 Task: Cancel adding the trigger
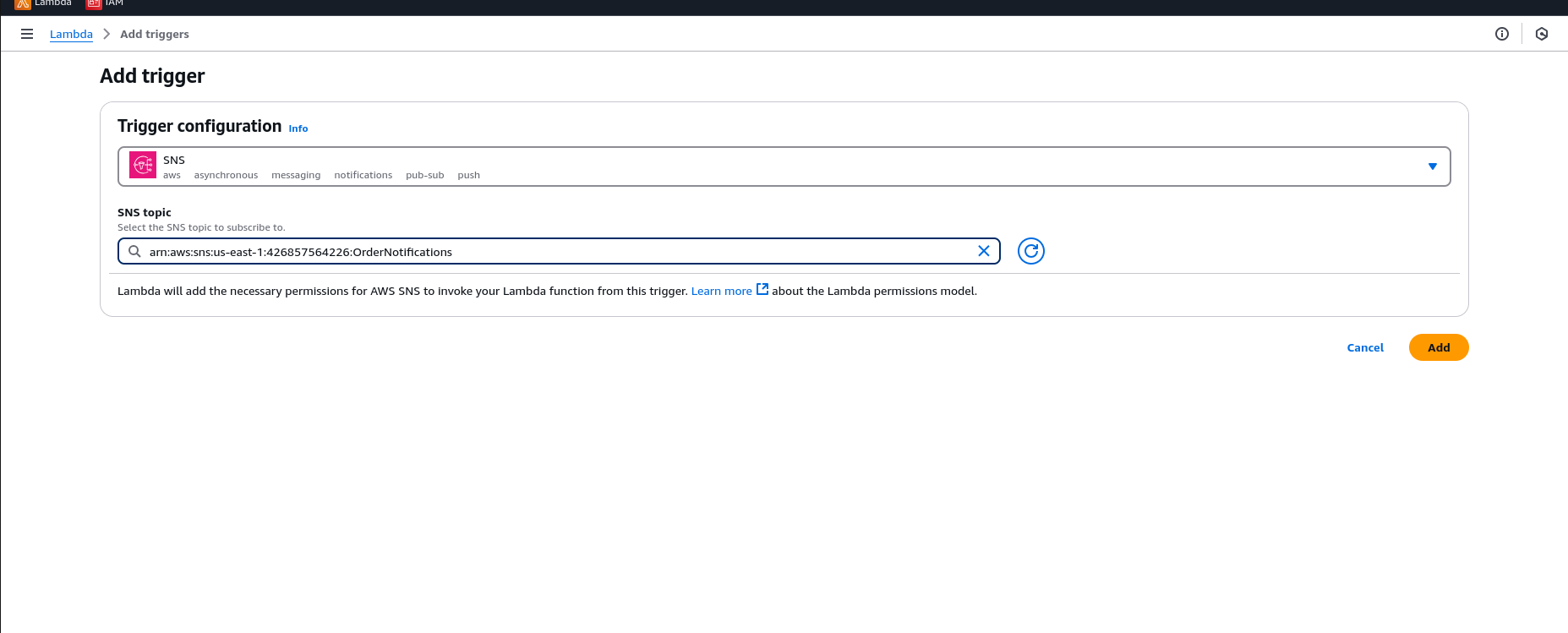click(1365, 347)
